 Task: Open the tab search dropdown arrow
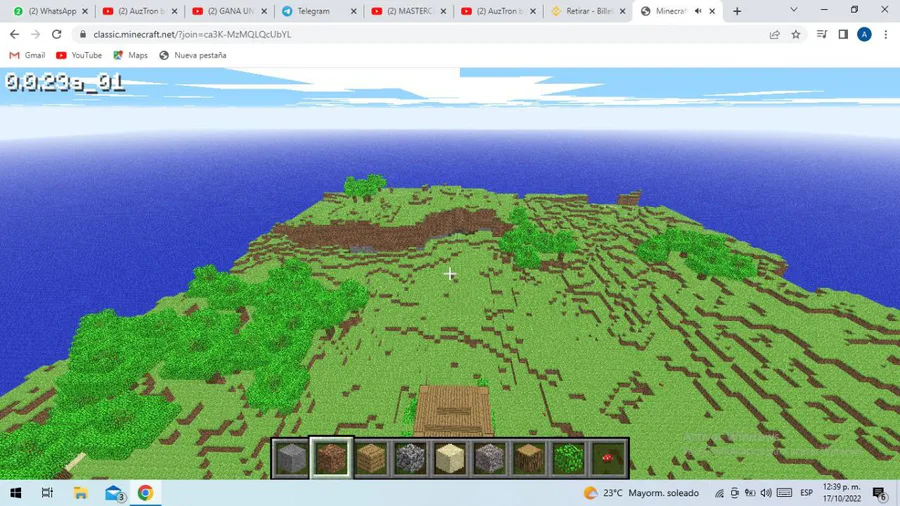tap(794, 10)
